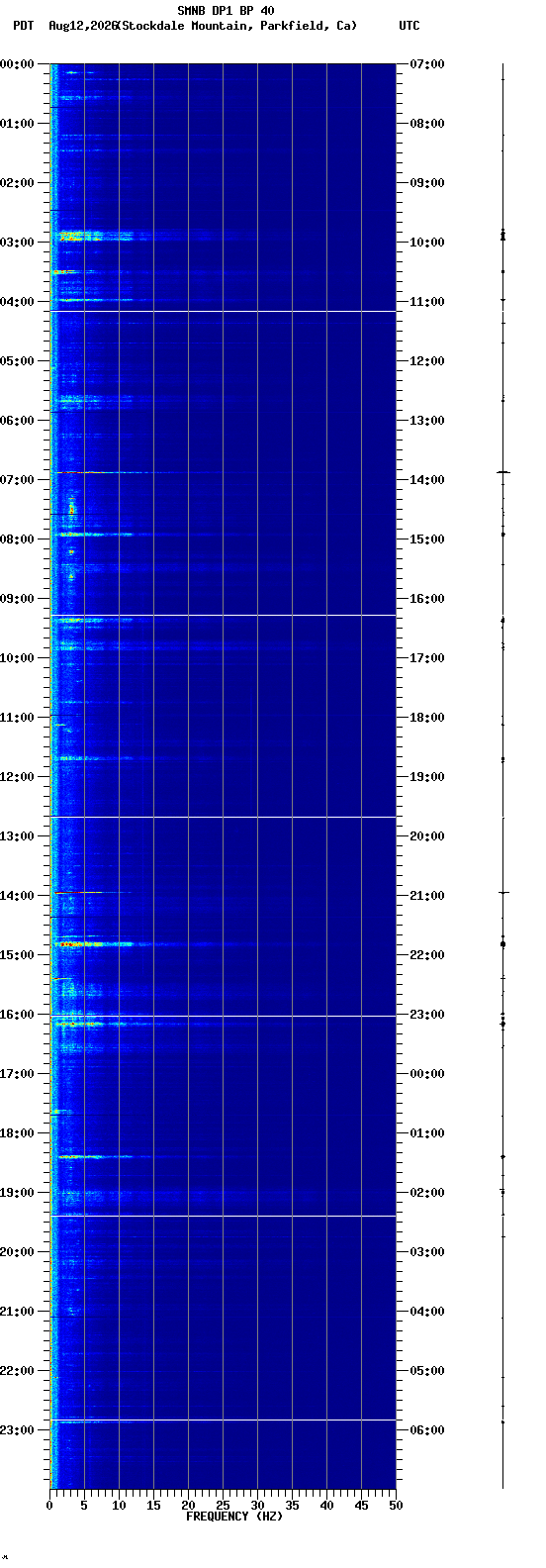Viewport: 546px width, 1568px height.
Task: Click the "10:00" UTC axis label
Action: [426, 243]
